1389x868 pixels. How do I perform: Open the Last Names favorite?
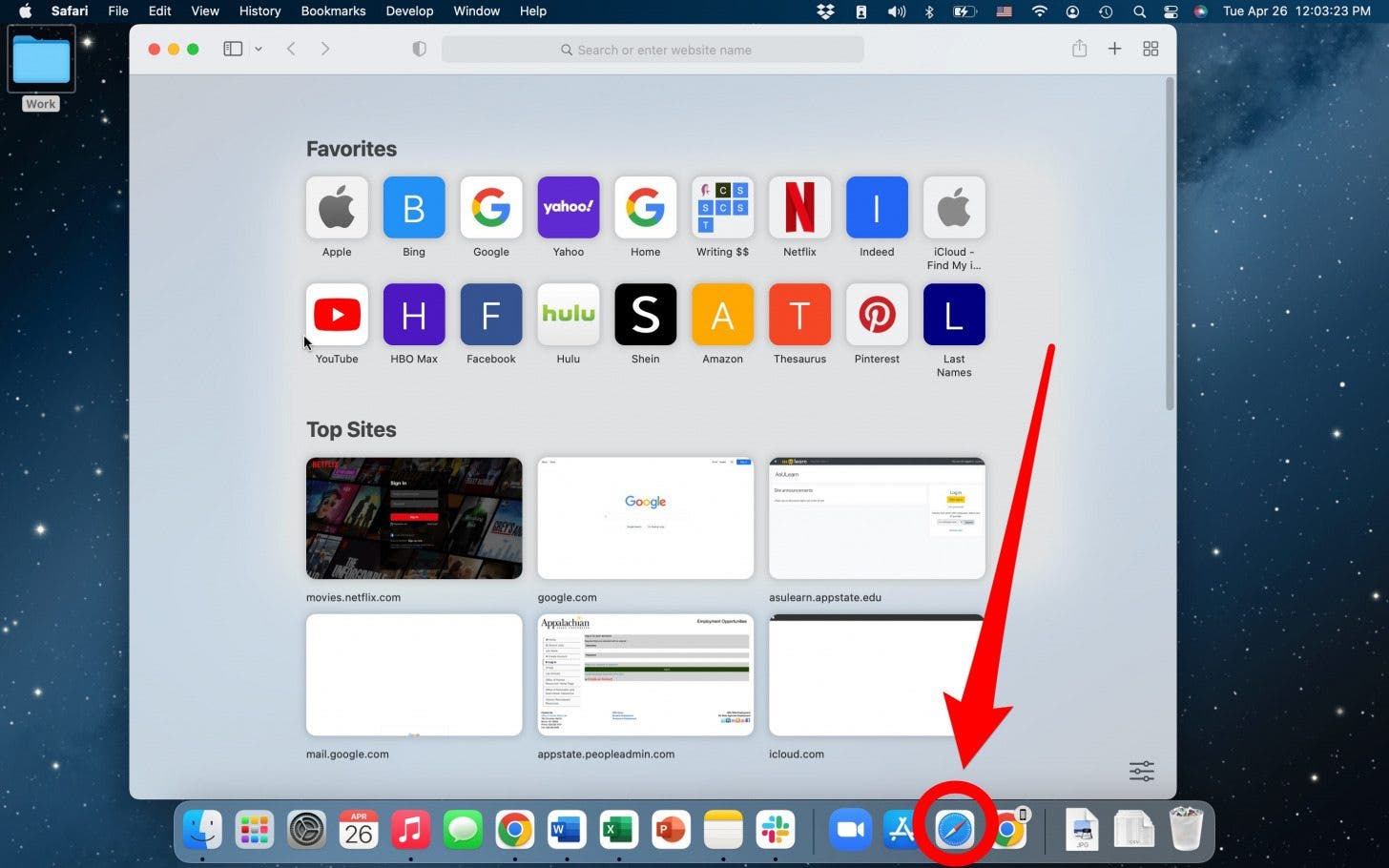click(954, 314)
